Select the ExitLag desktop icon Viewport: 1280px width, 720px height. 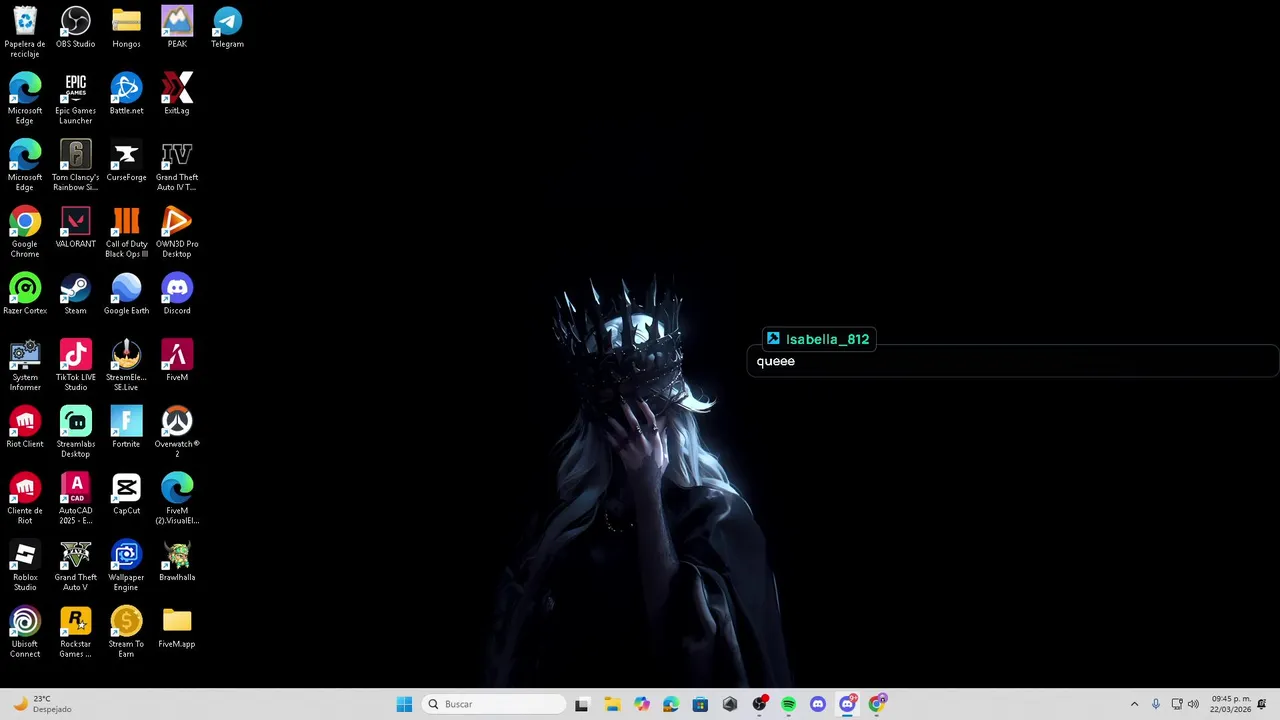click(177, 94)
